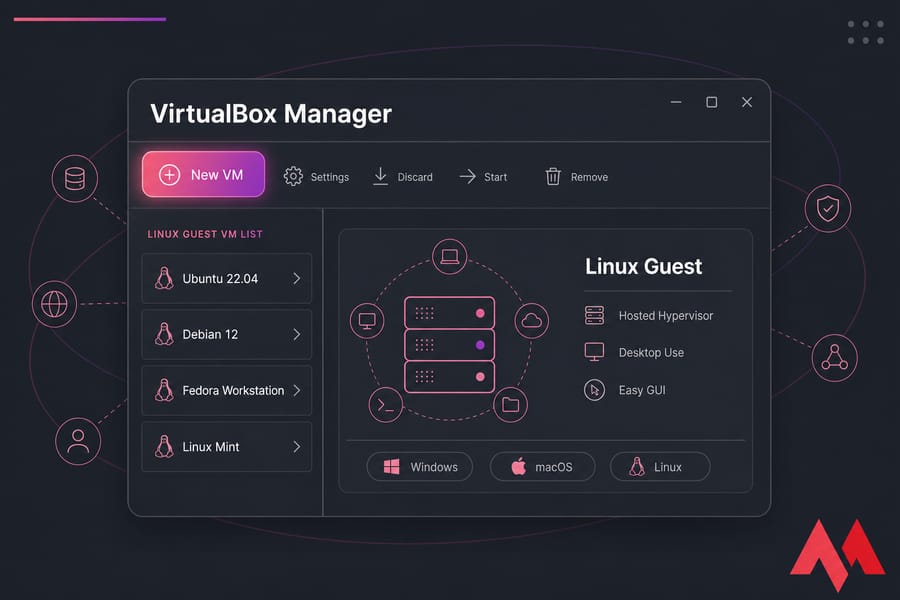Screen dimensions: 900x600
Task: Click the Hosted Hypervisor text
Action: pyautogui.click(x=666, y=316)
